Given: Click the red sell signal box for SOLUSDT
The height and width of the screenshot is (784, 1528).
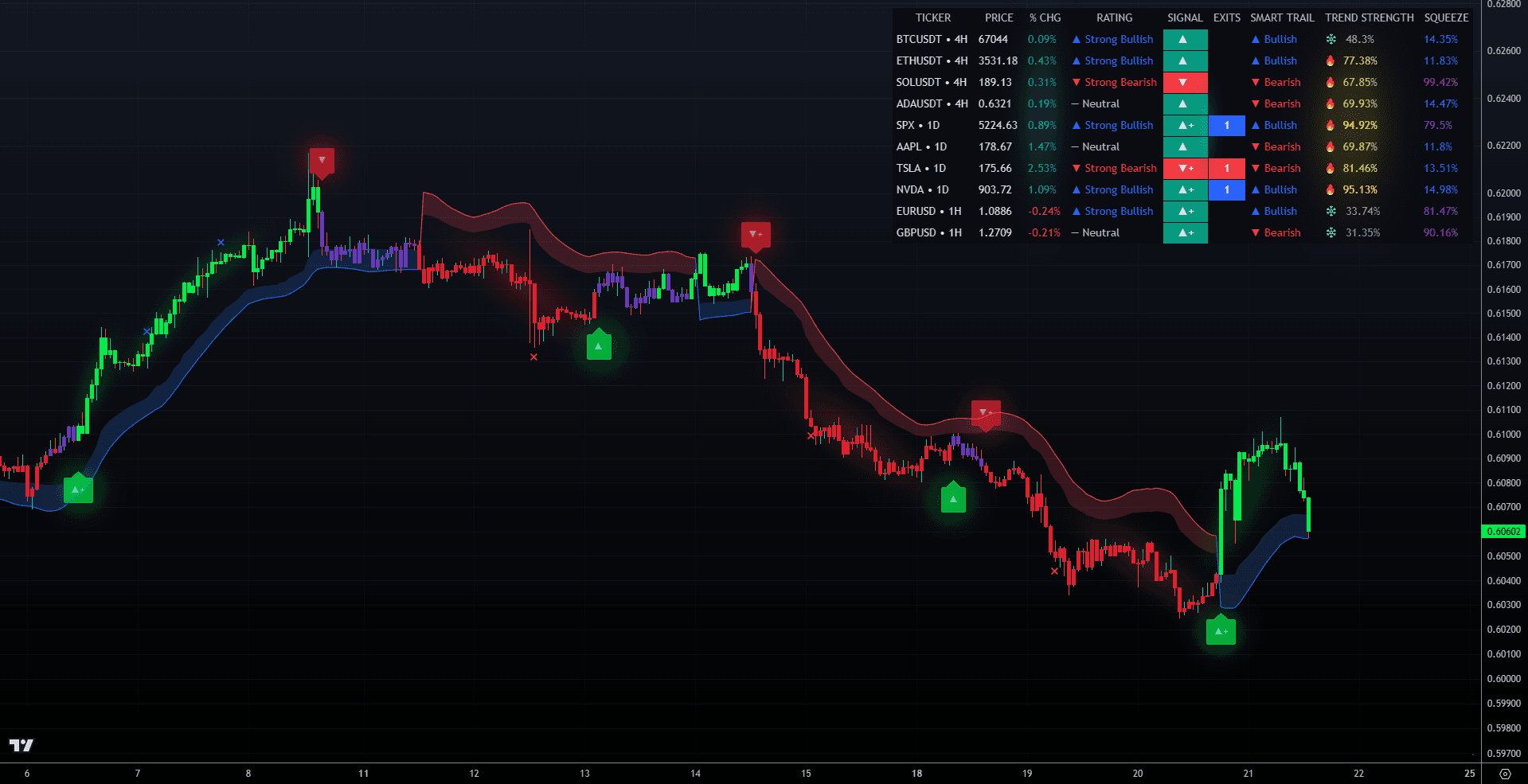Looking at the screenshot, I should [x=1186, y=82].
